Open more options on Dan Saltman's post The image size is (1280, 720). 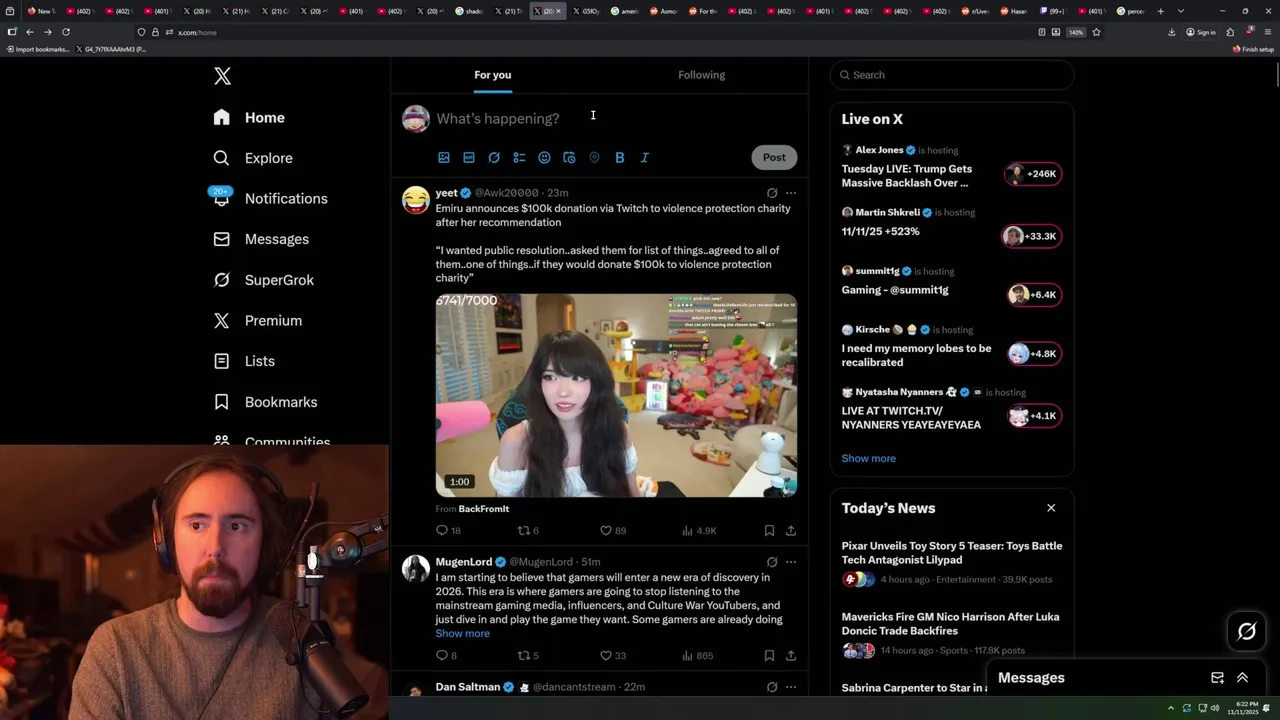791,687
